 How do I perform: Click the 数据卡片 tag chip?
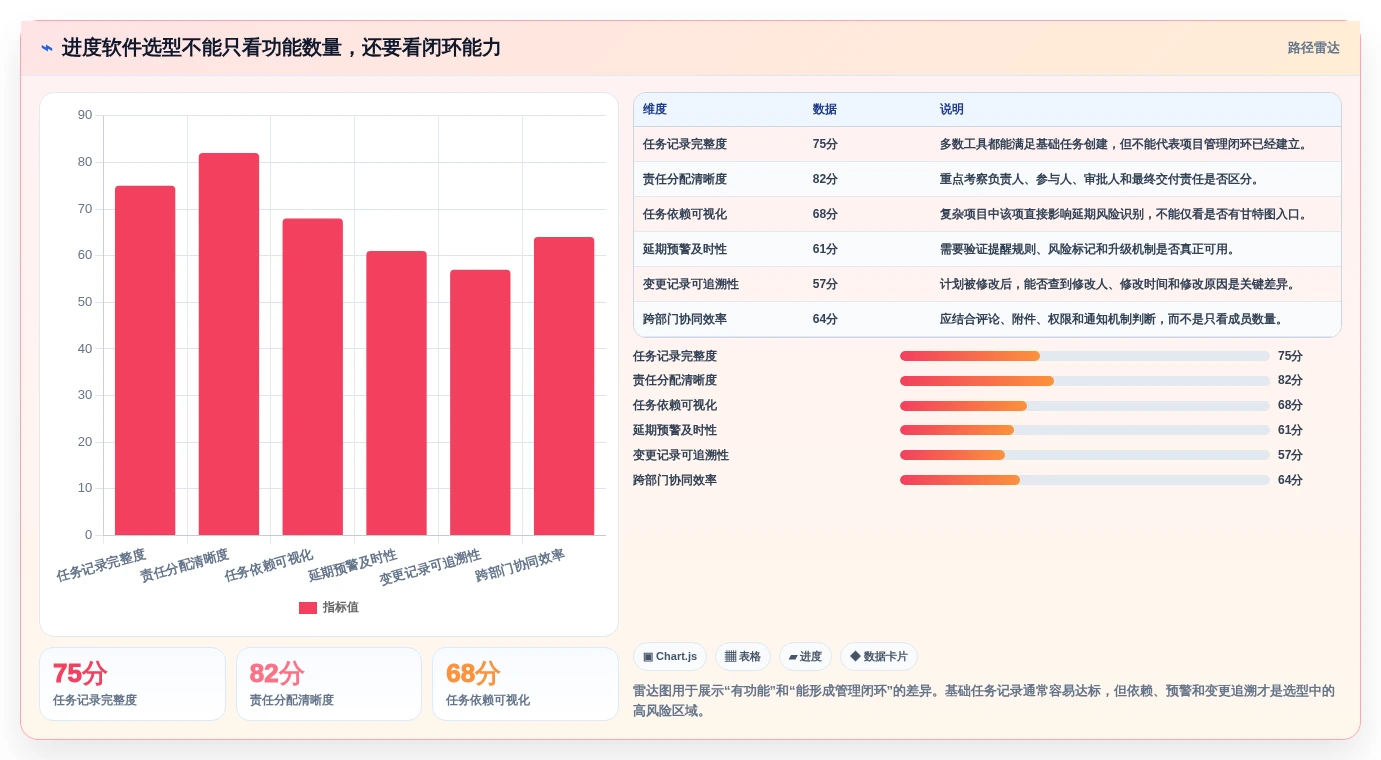point(879,657)
